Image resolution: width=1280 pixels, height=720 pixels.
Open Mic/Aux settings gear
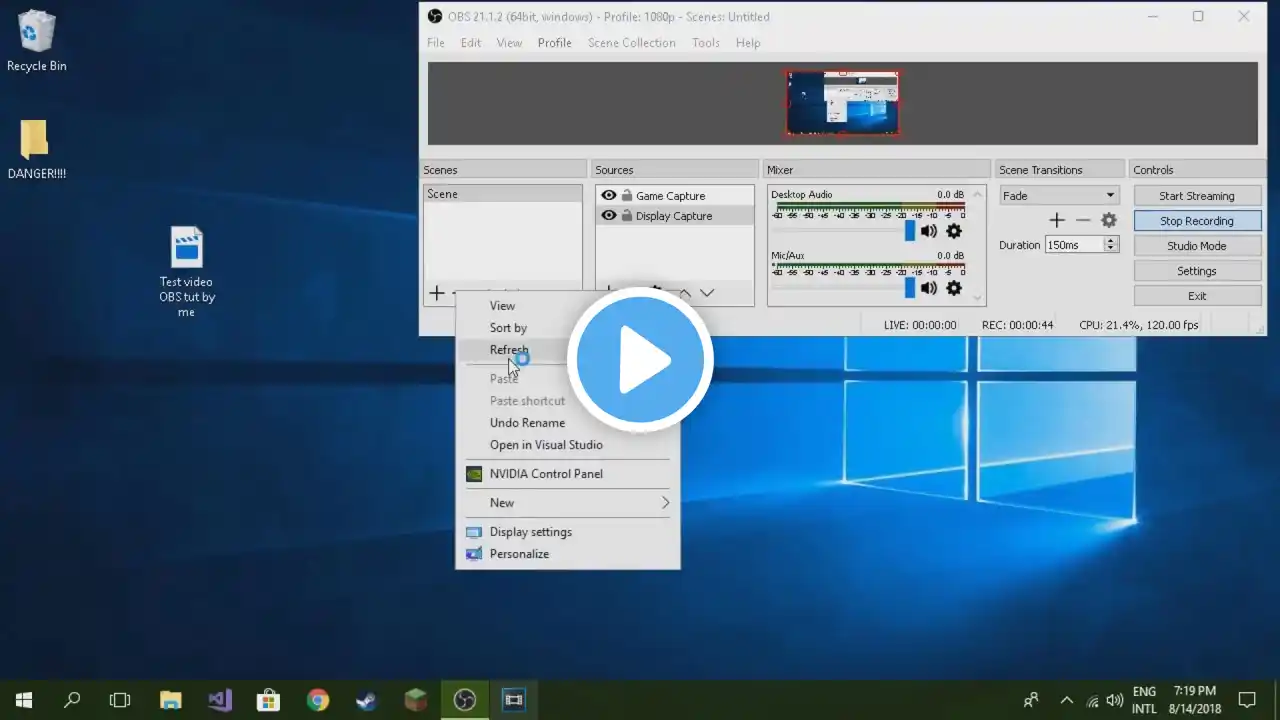tap(954, 288)
